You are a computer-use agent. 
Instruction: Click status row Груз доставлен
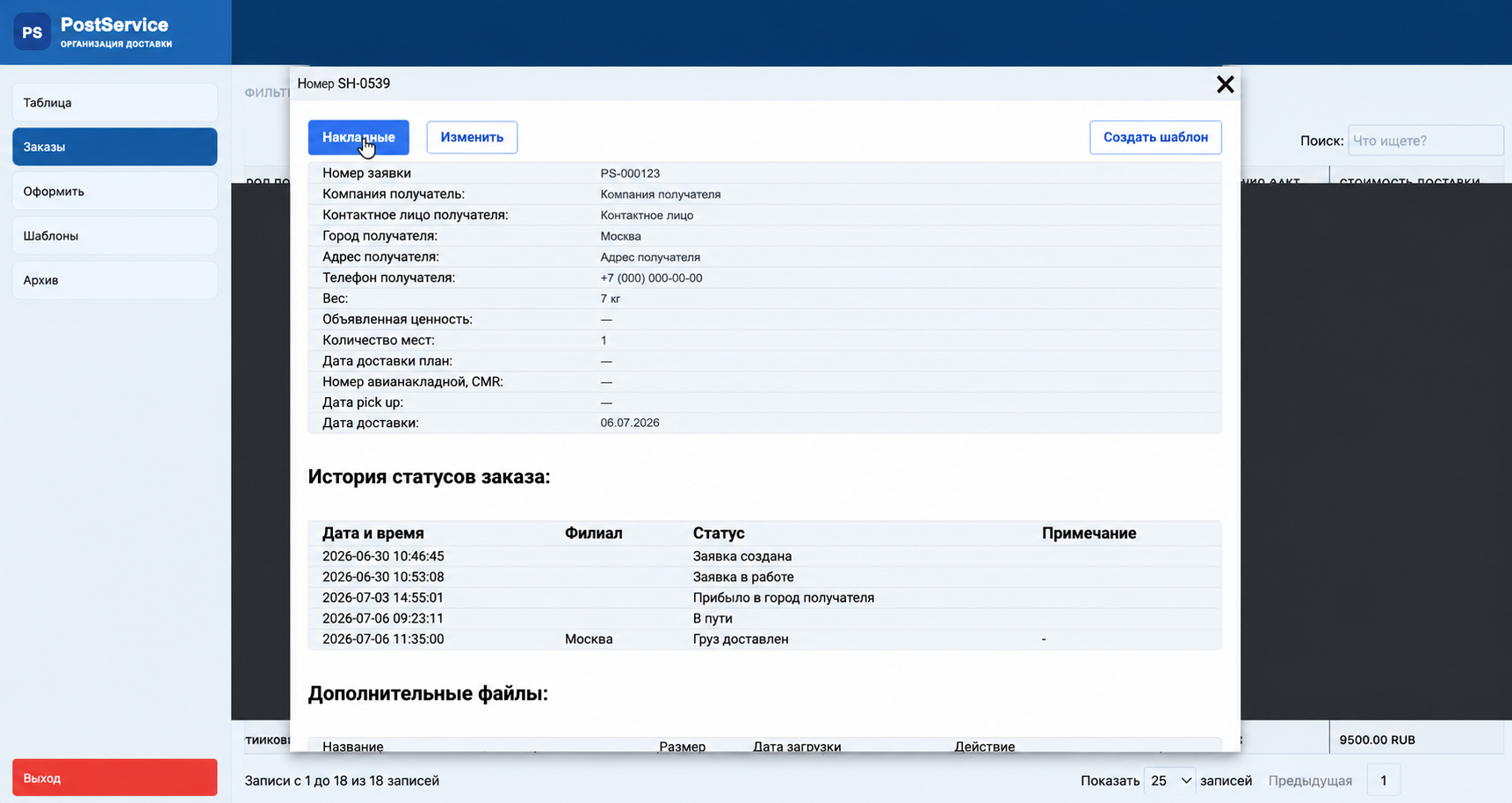click(764, 639)
